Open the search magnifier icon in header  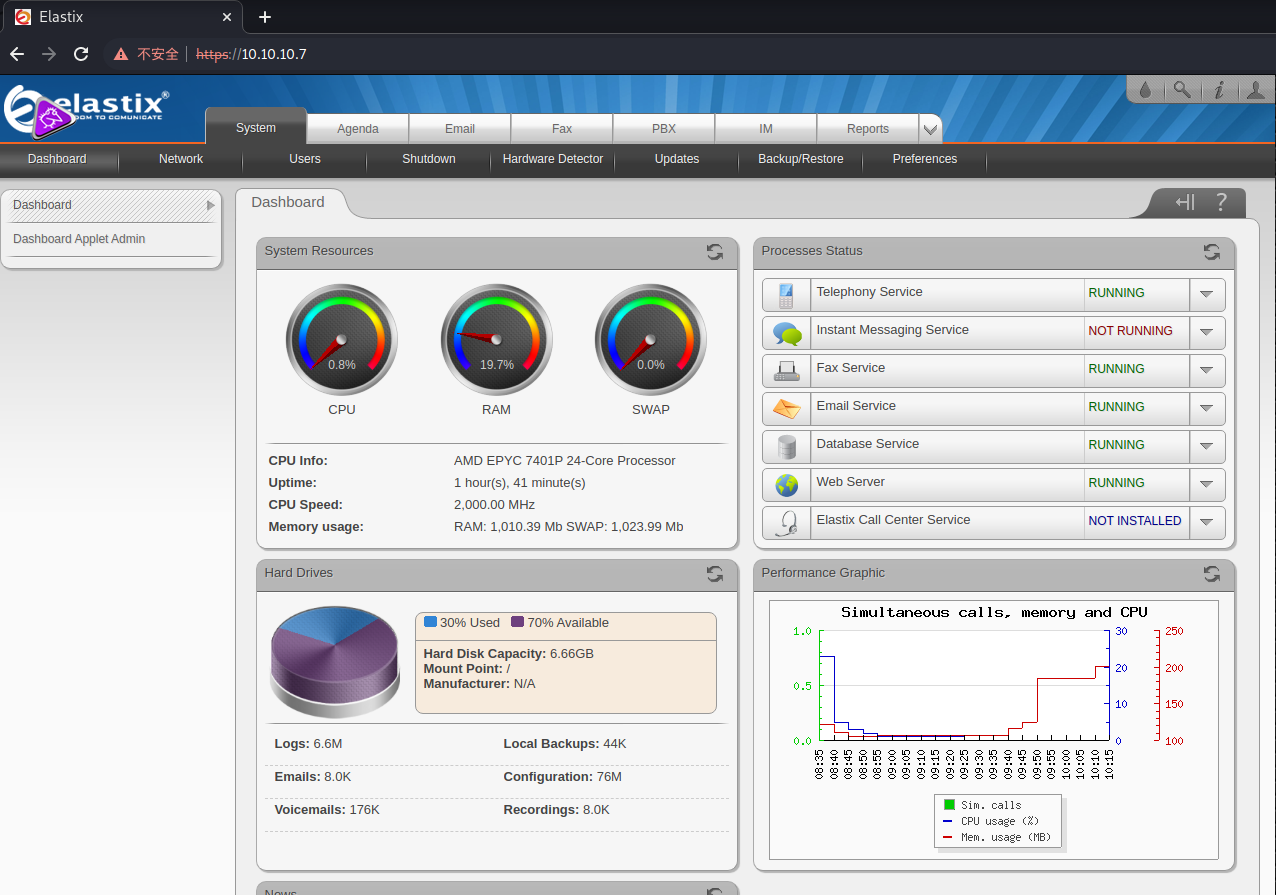pos(1182,90)
